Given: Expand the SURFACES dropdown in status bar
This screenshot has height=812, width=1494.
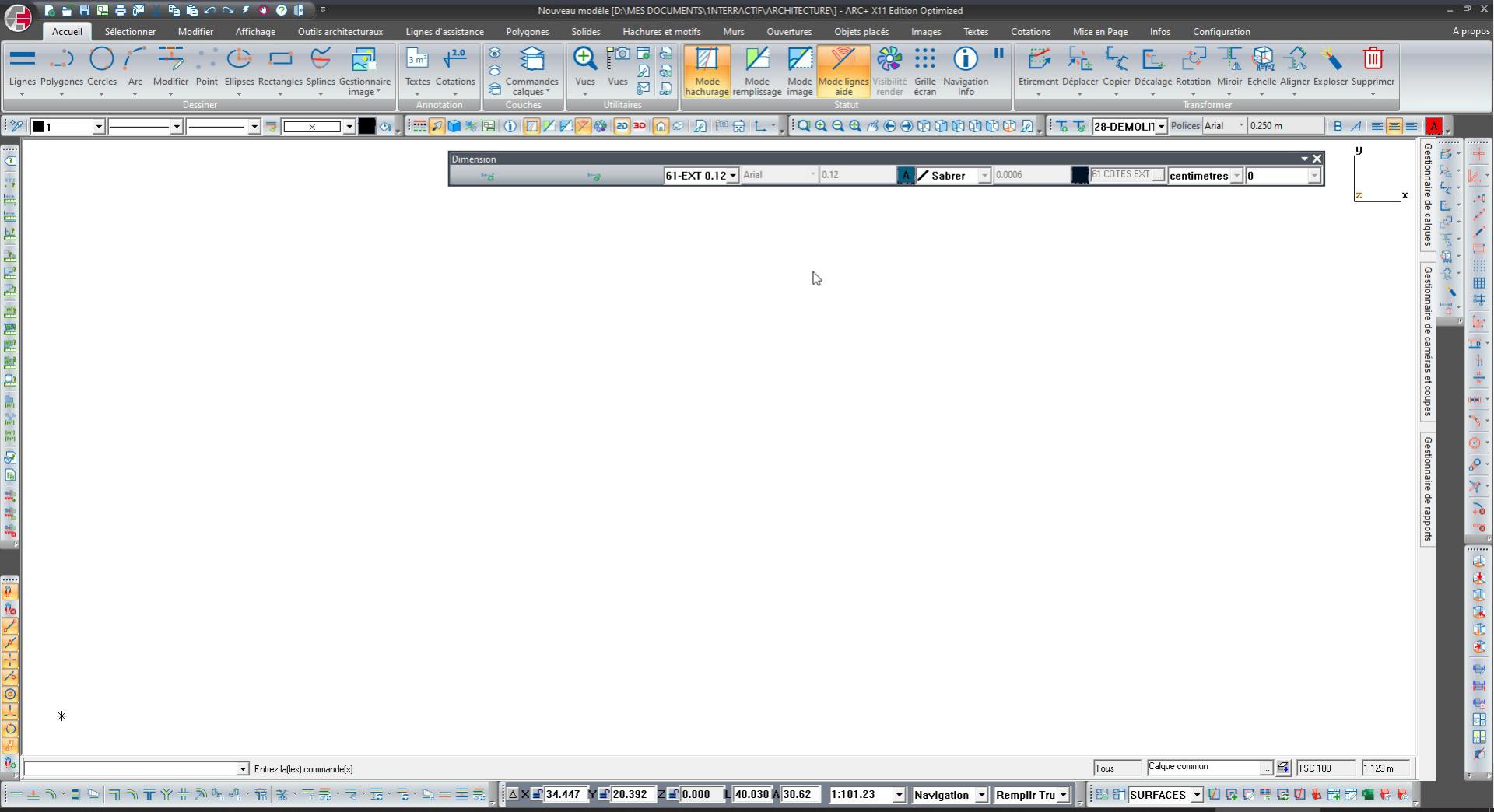Looking at the screenshot, I should 1197,795.
